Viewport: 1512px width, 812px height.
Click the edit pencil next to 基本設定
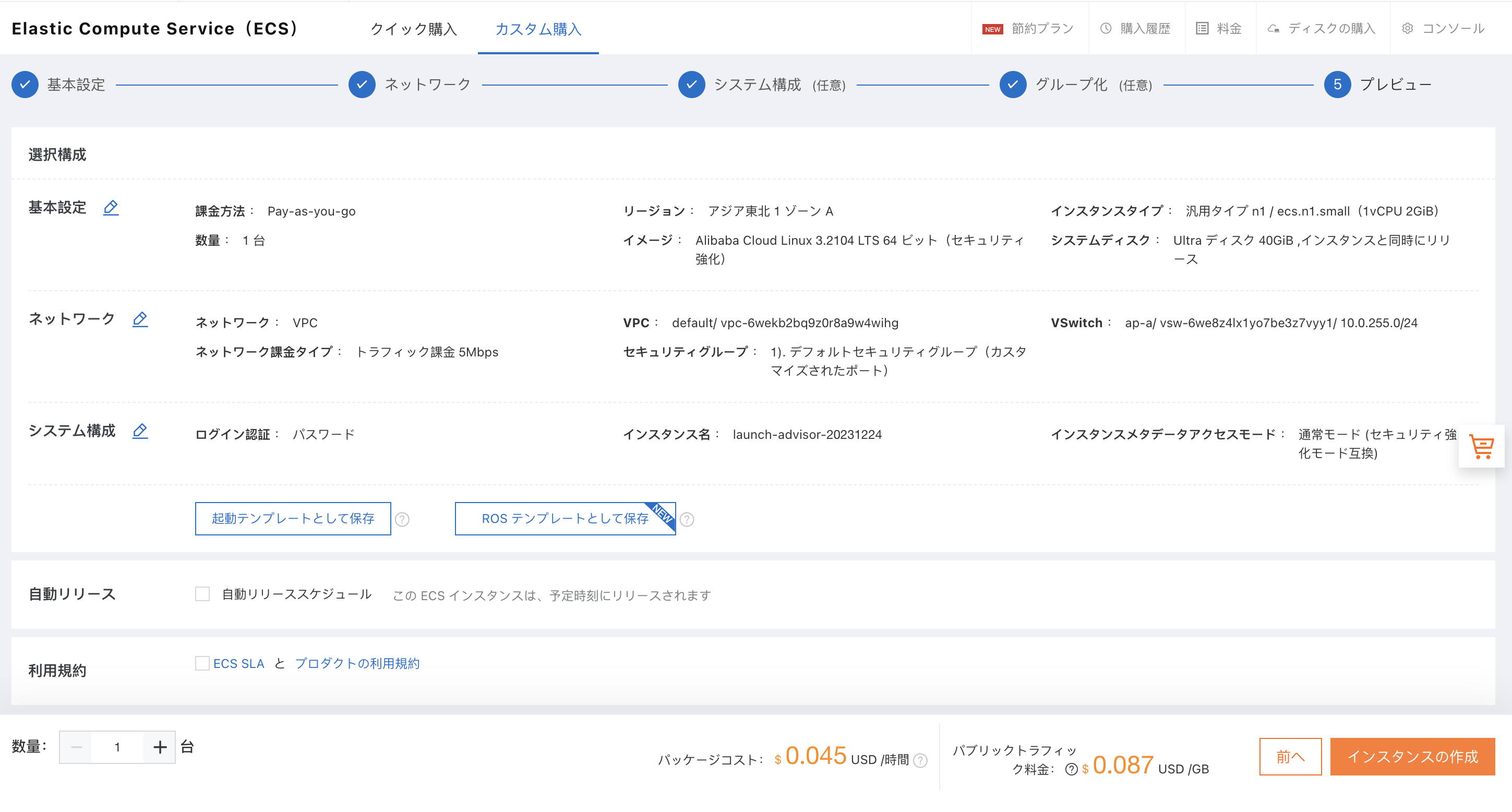[x=112, y=208]
